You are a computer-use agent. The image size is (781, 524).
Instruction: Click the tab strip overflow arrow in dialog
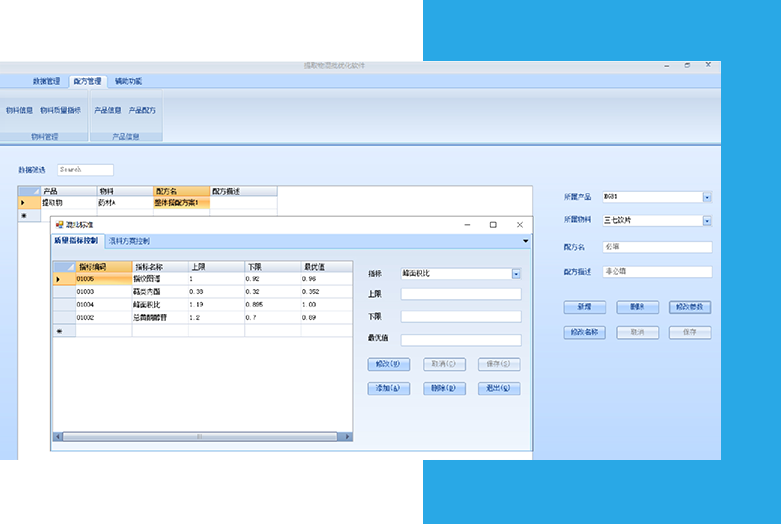click(525, 241)
